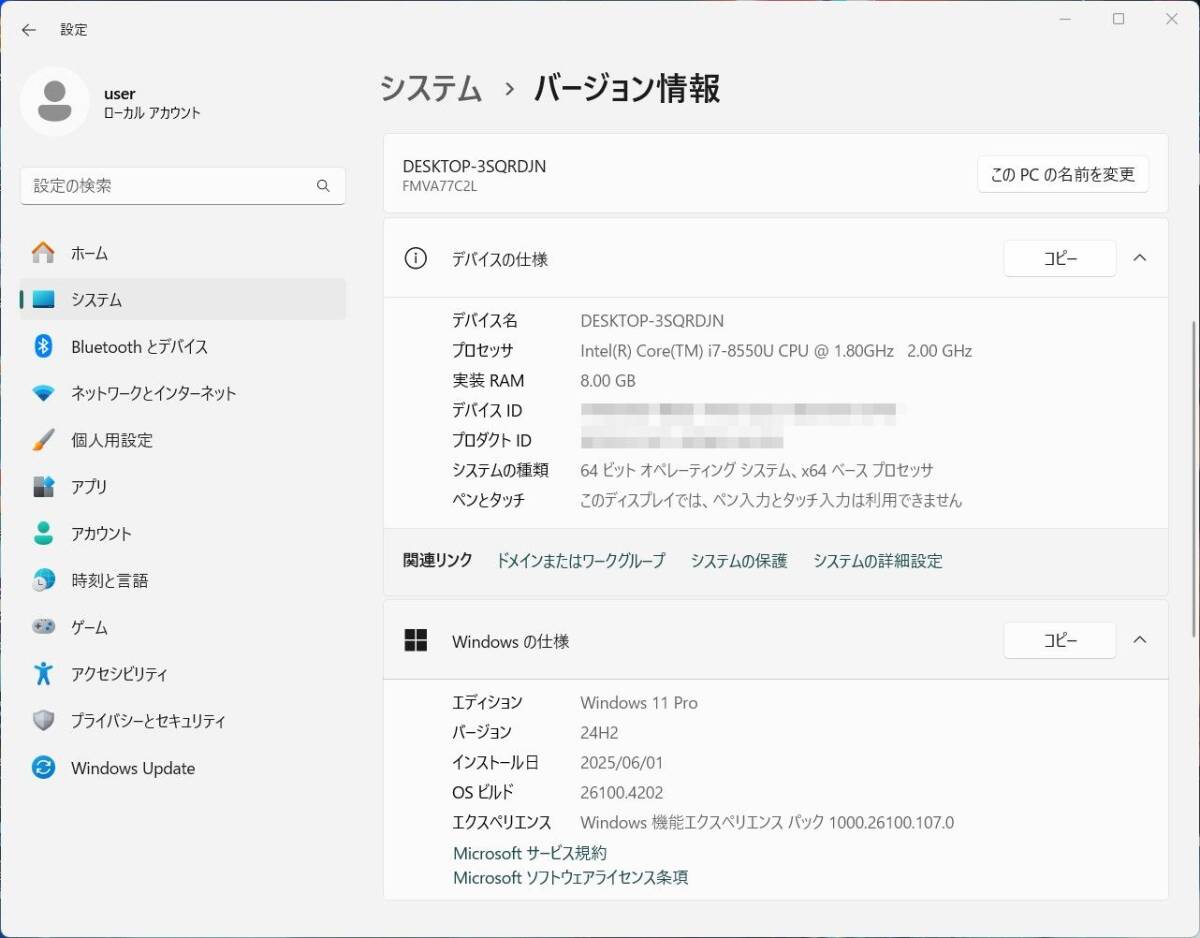Click the アクセシビリティ figure icon
The height and width of the screenshot is (938, 1200).
[x=43, y=674]
